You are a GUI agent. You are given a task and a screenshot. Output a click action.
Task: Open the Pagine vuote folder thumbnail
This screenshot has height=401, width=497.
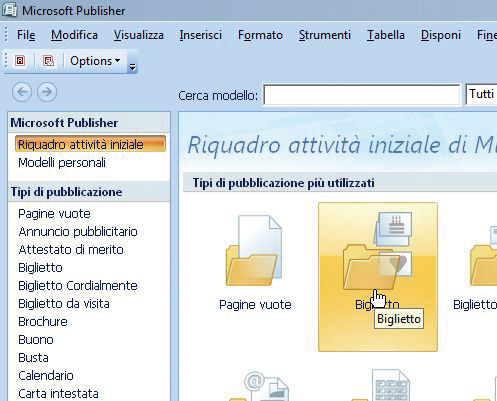(x=254, y=251)
